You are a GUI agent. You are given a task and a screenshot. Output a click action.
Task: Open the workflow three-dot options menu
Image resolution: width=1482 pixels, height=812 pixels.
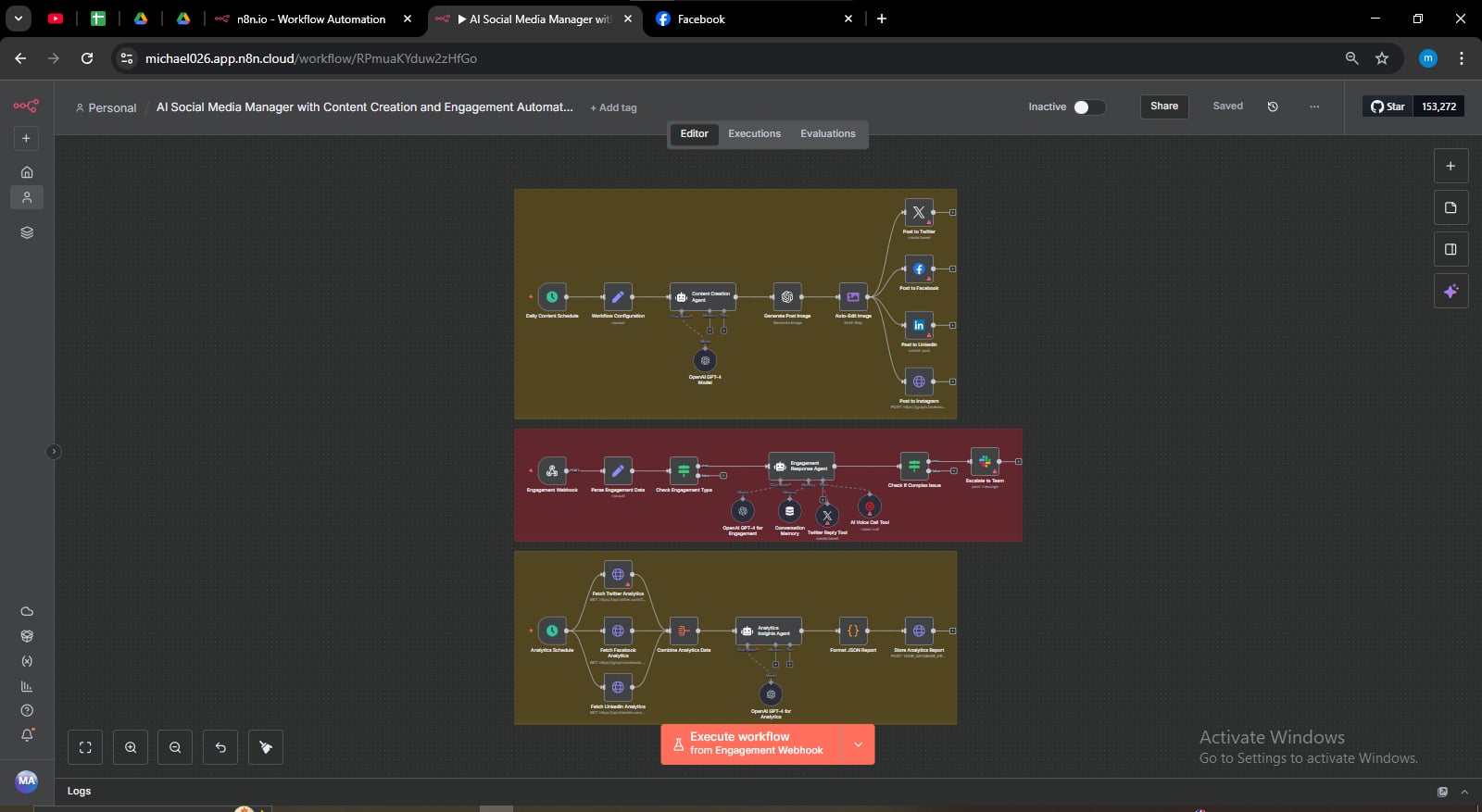coord(1314,106)
